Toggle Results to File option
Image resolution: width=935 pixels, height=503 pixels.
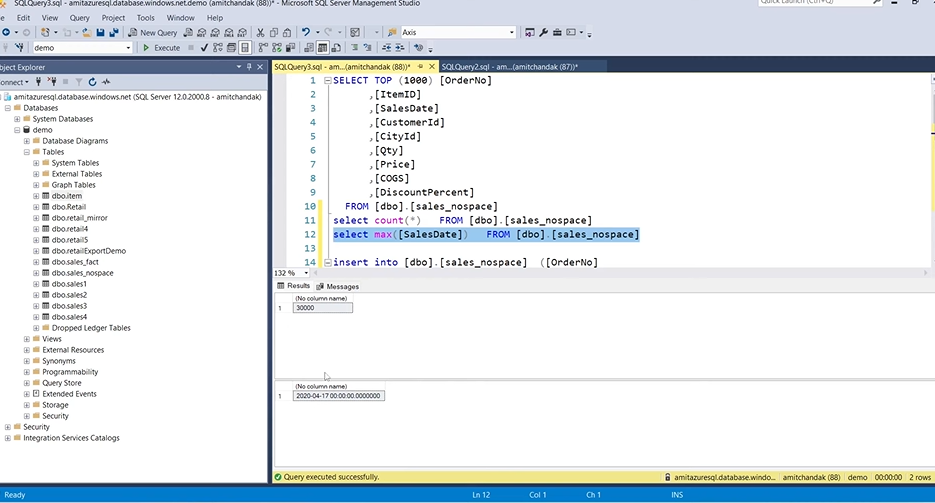pyautogui.click(x=336, y=48)
